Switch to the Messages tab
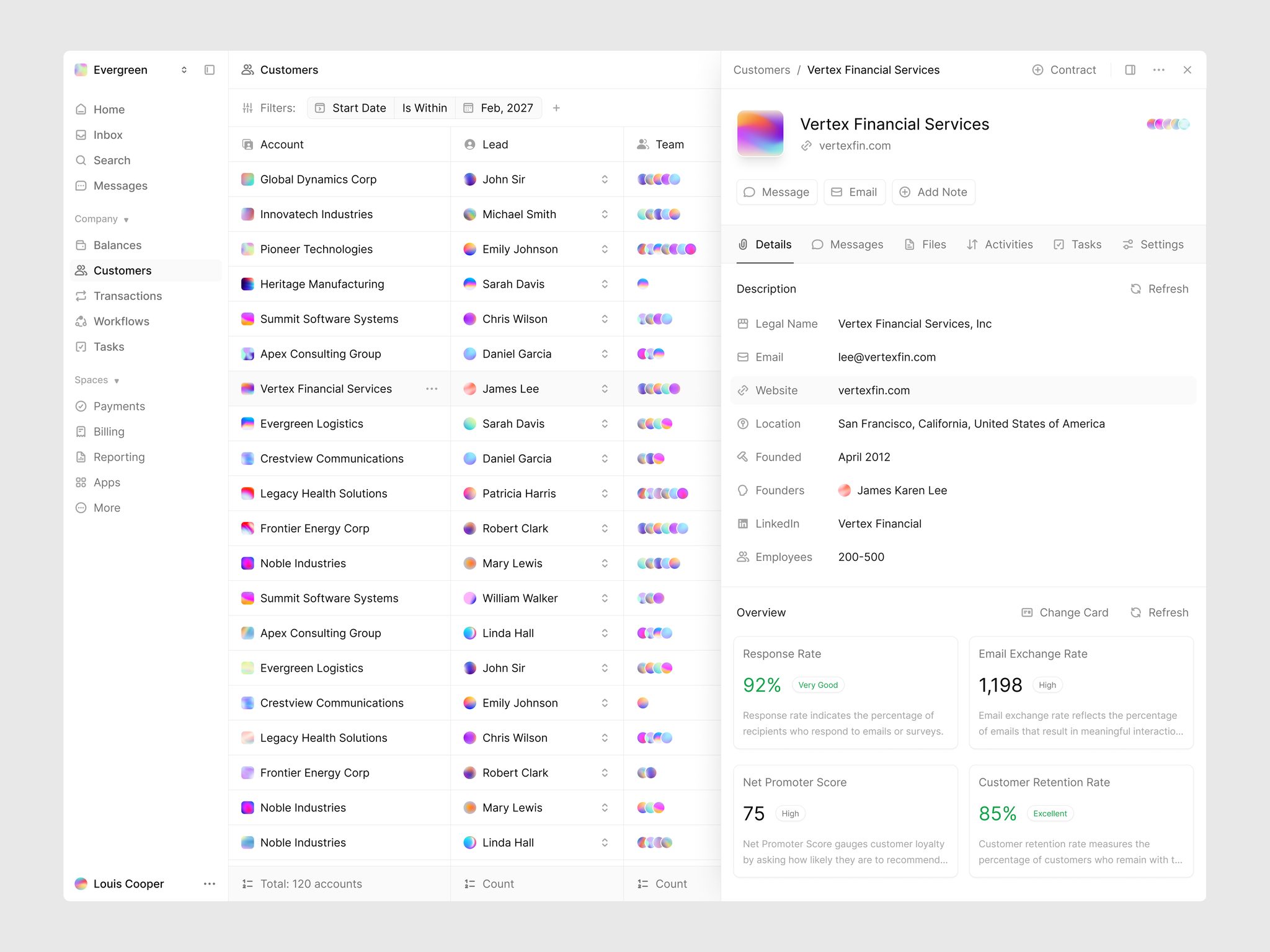1270x952 pixels. (x=848, y=245)
